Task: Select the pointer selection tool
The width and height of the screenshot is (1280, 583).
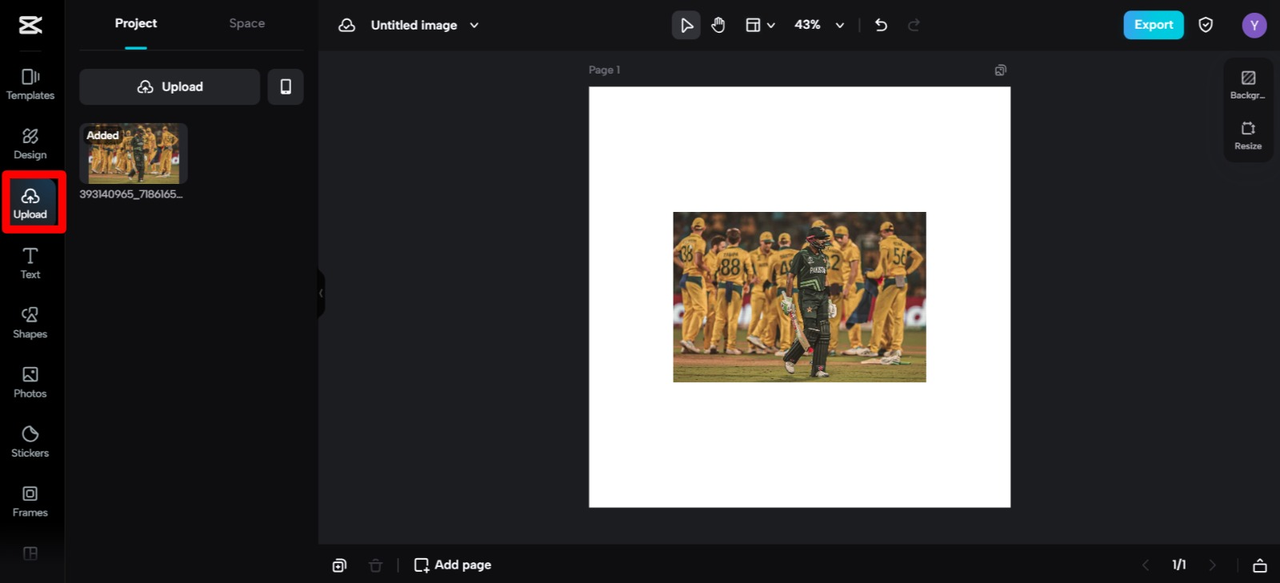Action: pyautogui.click(x=686, y=25)
